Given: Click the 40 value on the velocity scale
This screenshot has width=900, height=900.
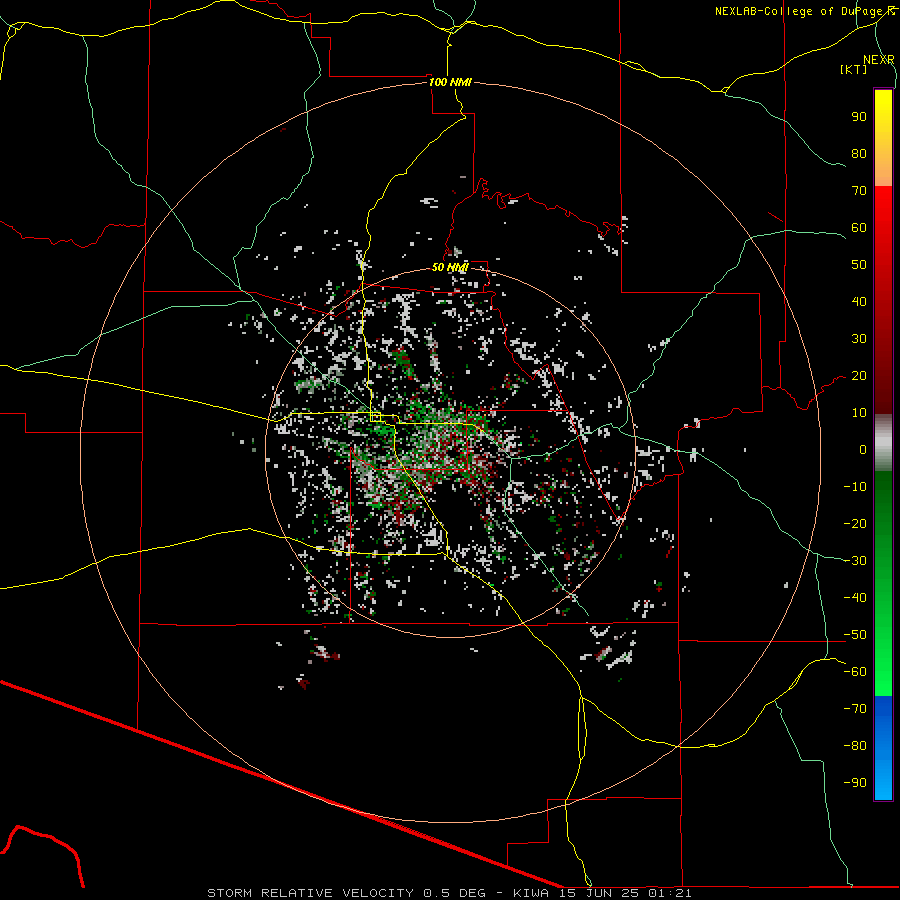Looking at the screenshot, I should pyautogui.click(x=859, y=301).
